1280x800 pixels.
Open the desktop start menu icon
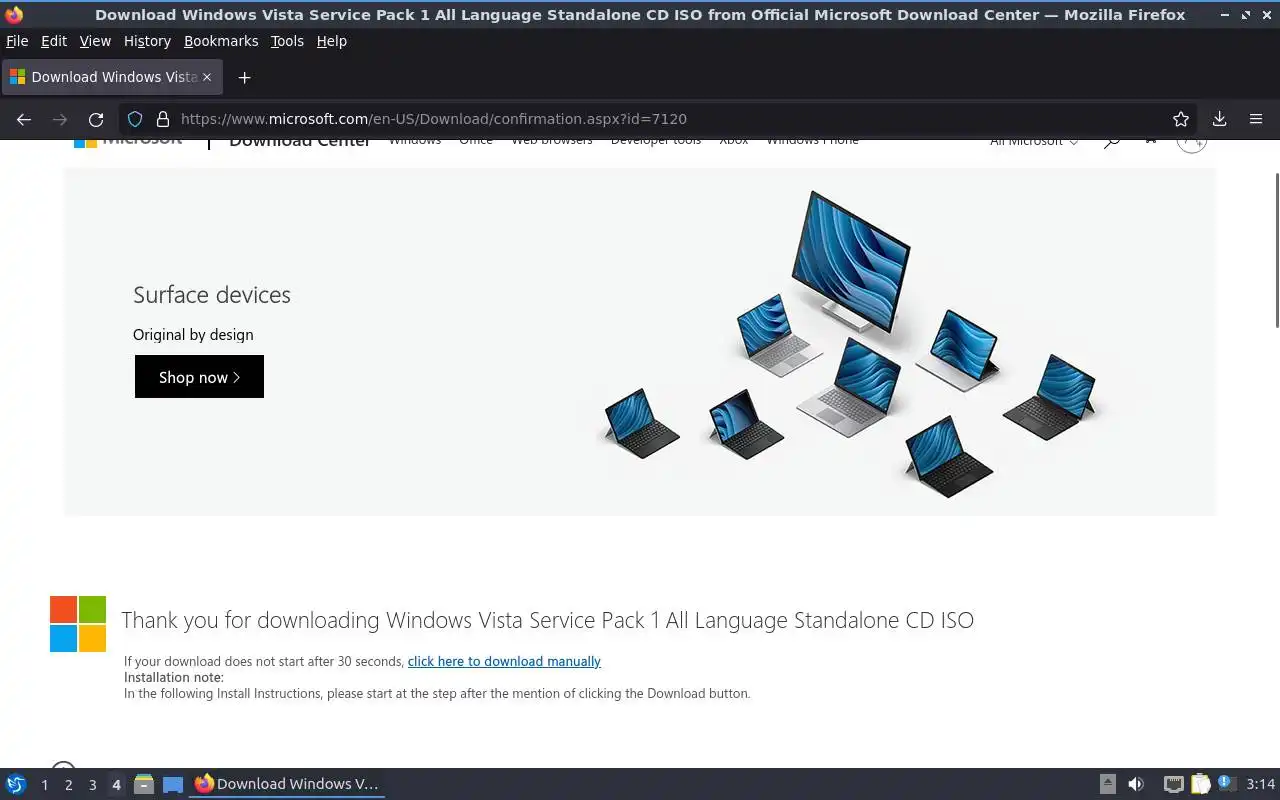click(15, 784)
